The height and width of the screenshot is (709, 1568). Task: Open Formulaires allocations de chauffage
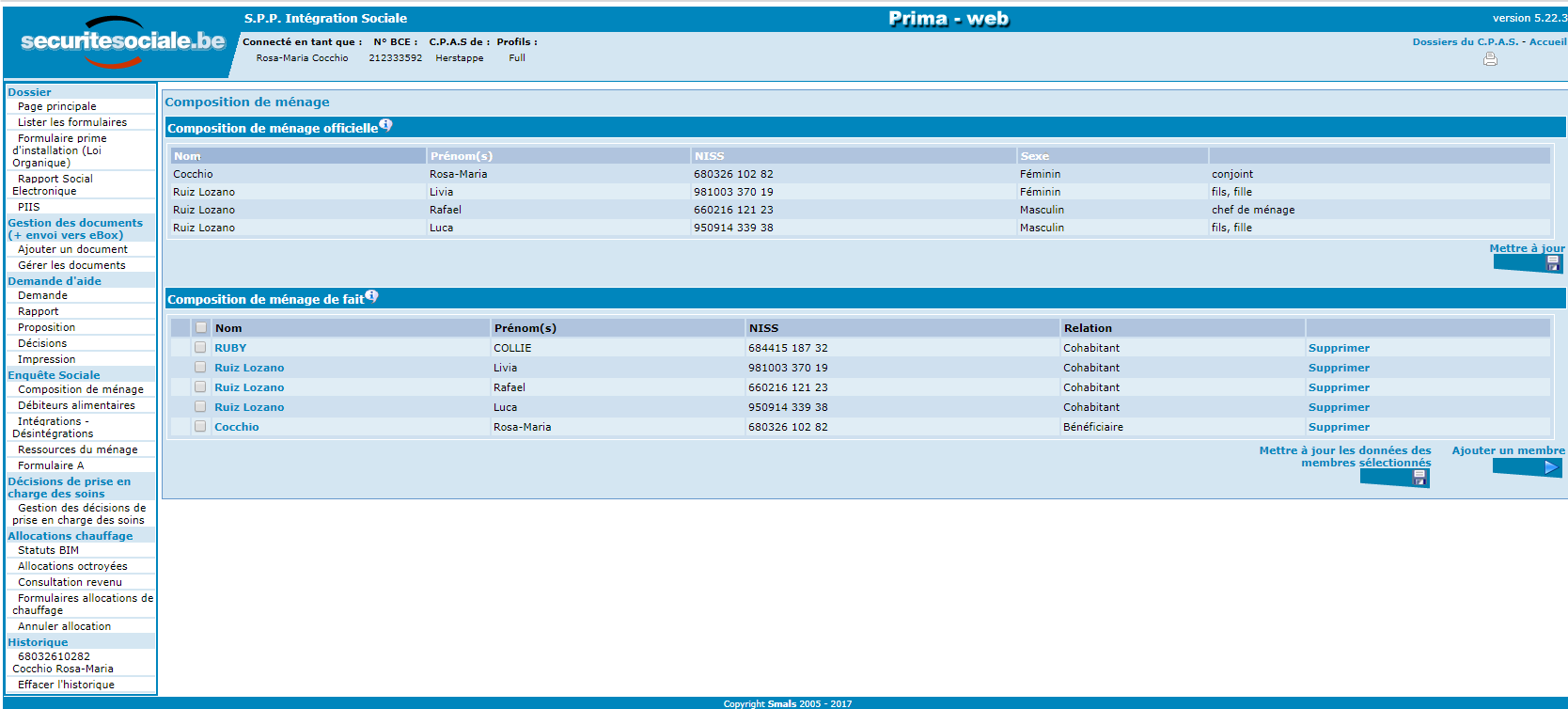point(83,604)
